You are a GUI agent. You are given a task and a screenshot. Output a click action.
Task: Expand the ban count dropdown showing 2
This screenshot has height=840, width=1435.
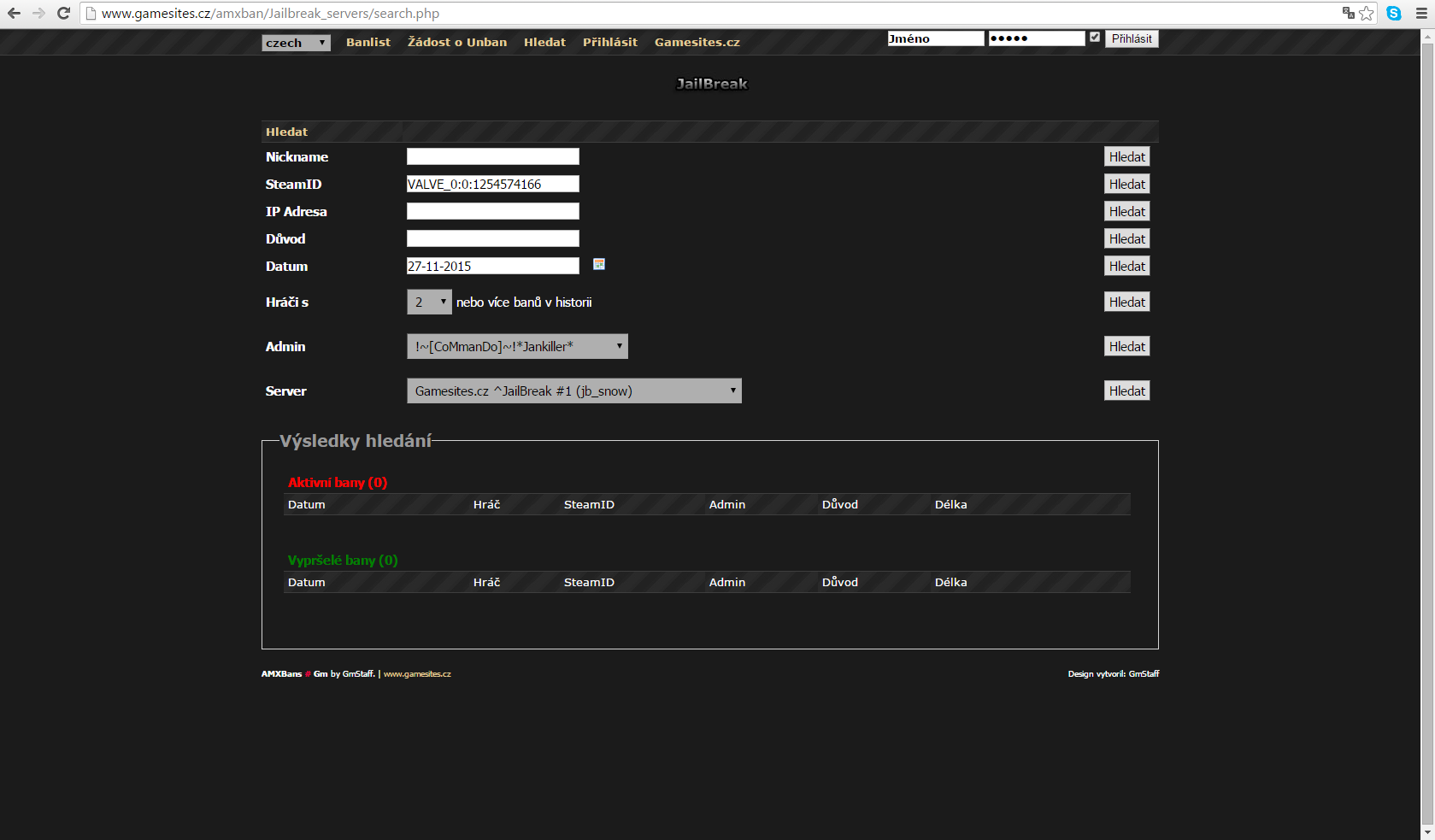pos(429,302)
